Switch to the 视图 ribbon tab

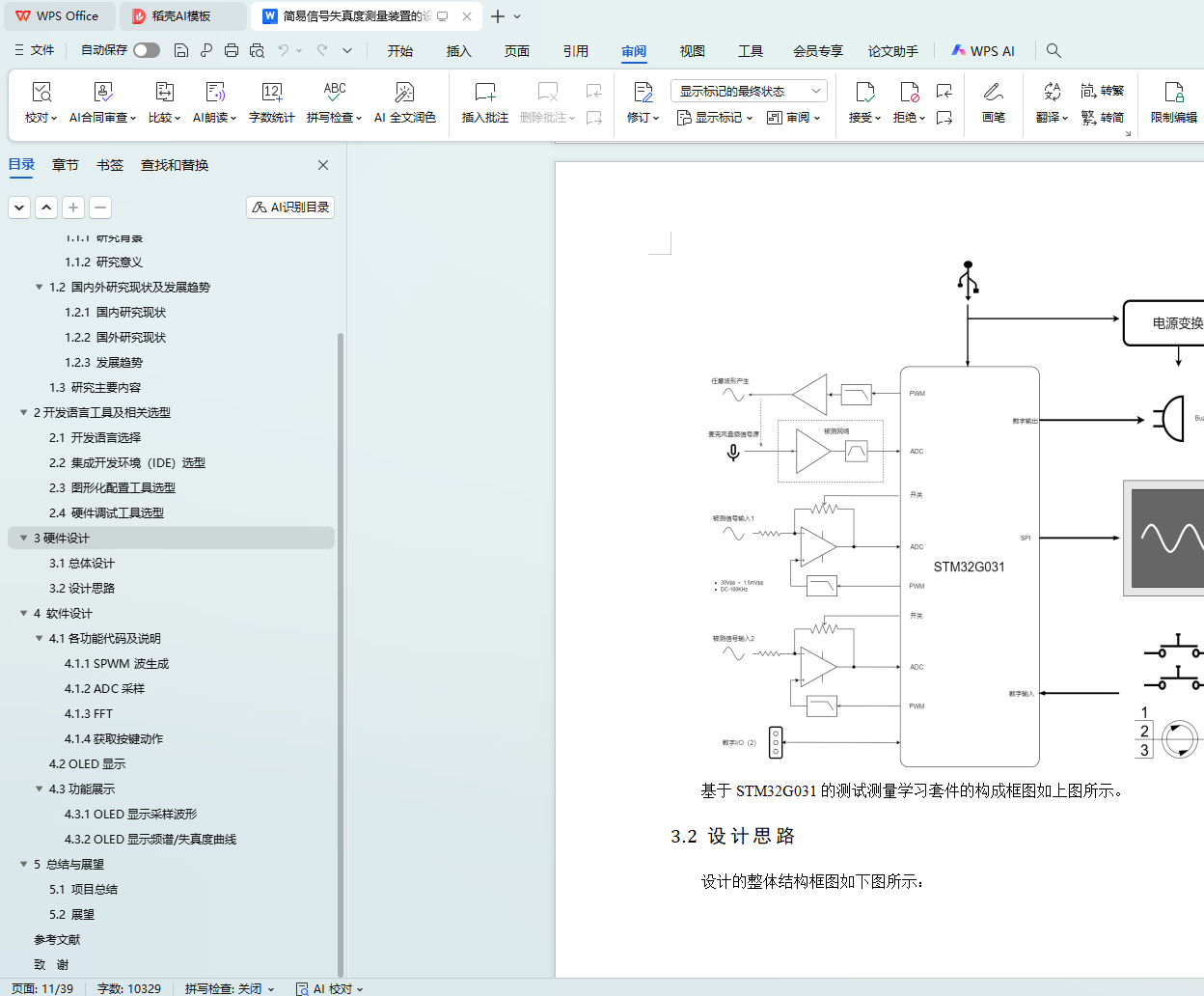click(x=692, y=51)
